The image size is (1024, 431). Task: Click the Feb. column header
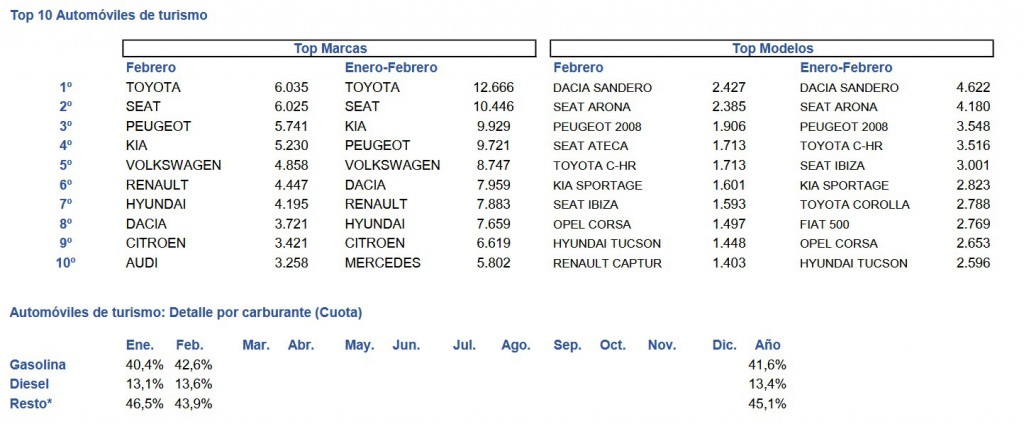pyautogui.click(x=190, y=345)
